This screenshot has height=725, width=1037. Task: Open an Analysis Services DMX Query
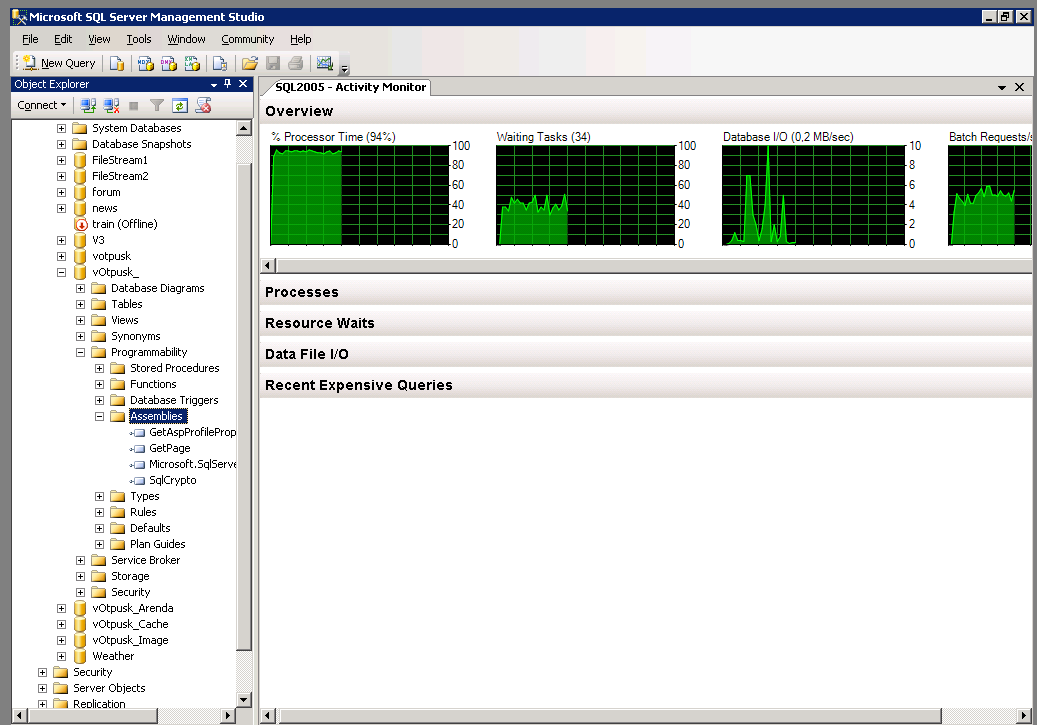tap(169, 64)
